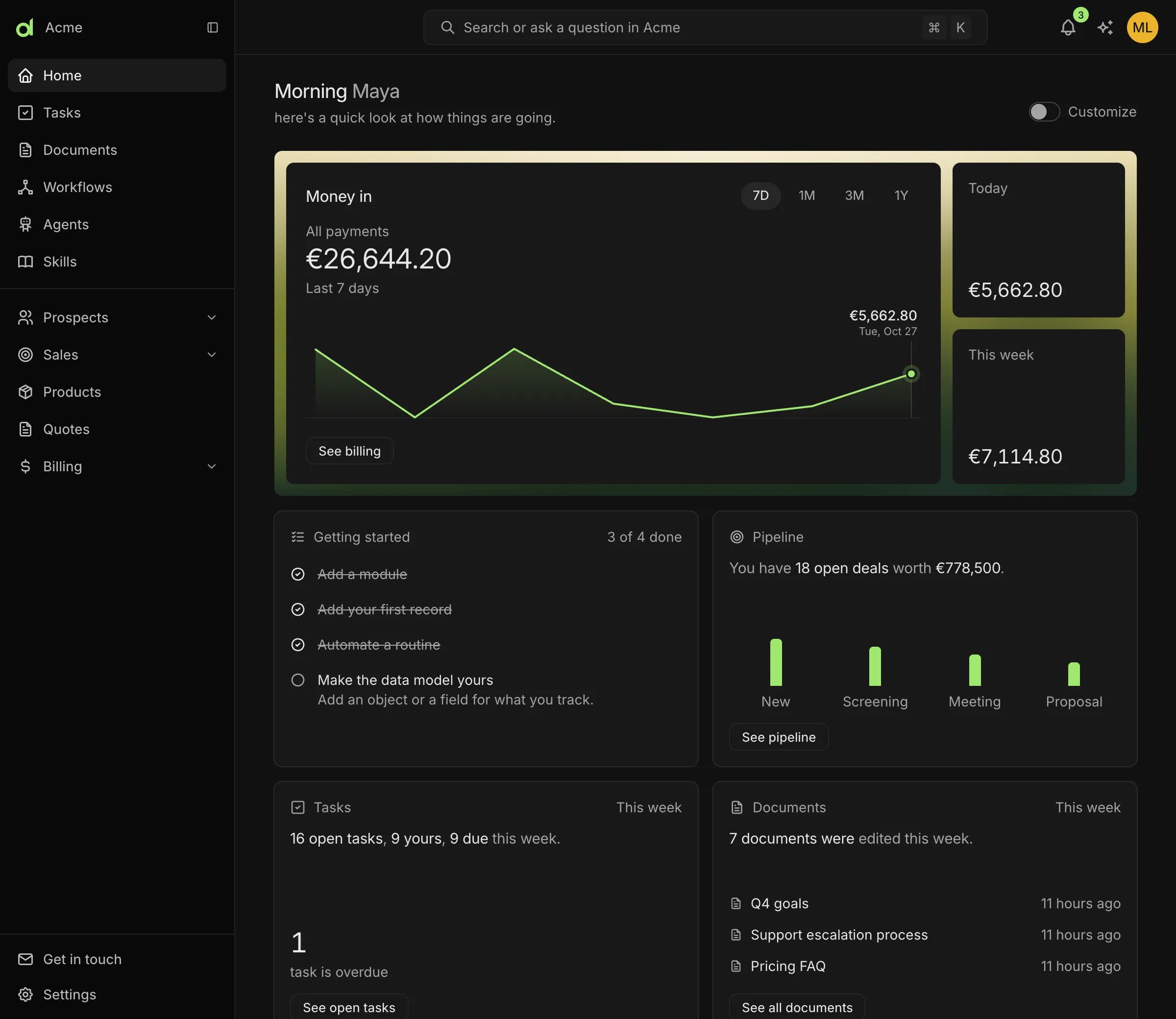Toggle the Customize switch
The height and width of the screenshot is (1019, 1176).
[x=1044, y=112]
